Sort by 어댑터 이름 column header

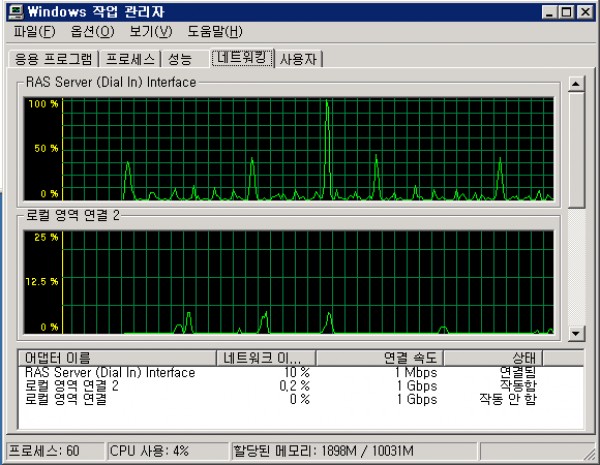[x=117, y=358]
